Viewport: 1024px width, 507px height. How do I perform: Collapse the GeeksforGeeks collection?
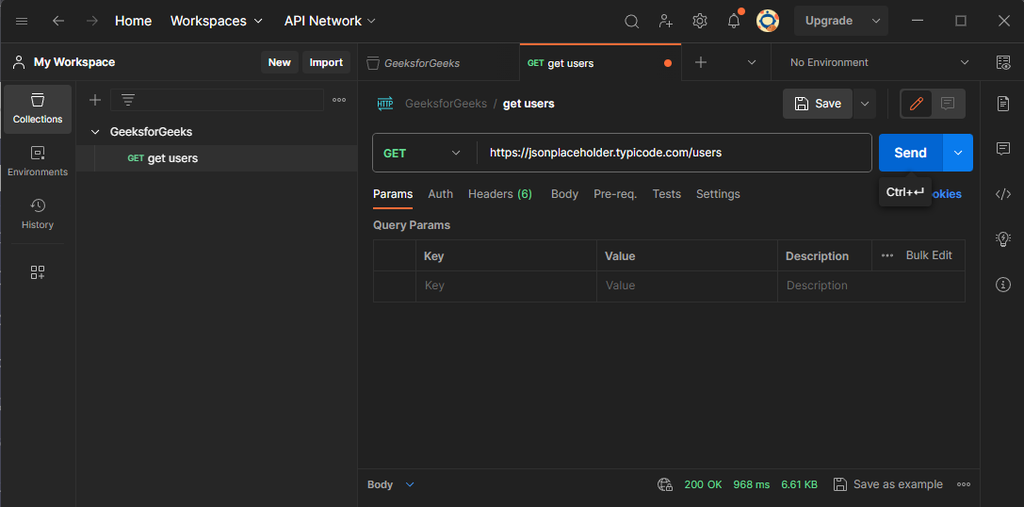tap(96, 132)
